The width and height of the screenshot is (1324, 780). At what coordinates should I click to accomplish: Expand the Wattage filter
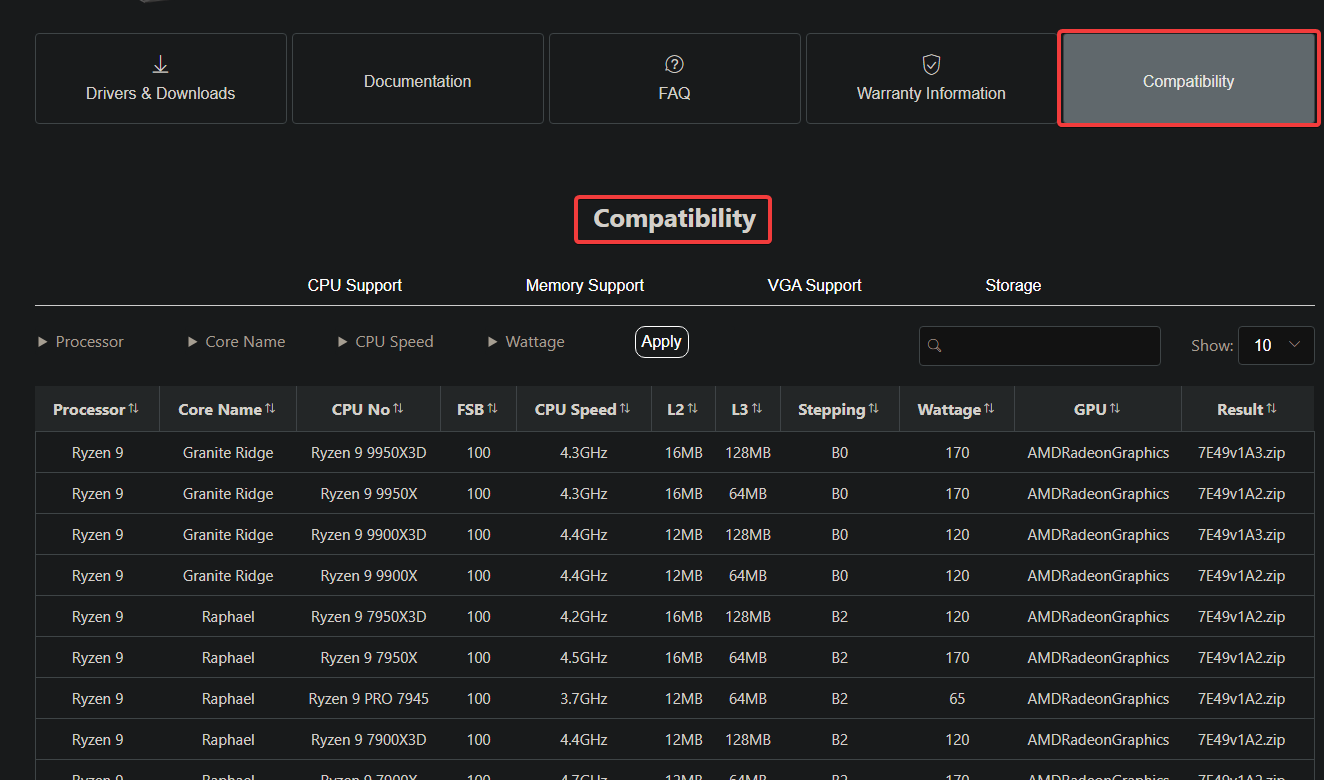point(526,342)
